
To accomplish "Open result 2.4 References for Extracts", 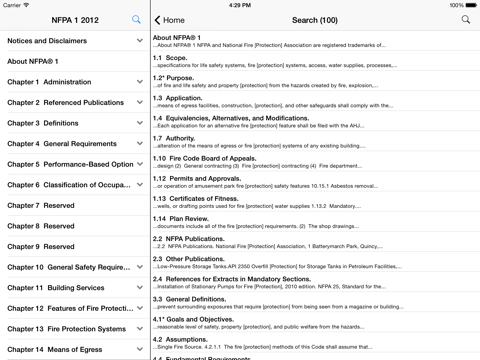I will coord(315,282).
